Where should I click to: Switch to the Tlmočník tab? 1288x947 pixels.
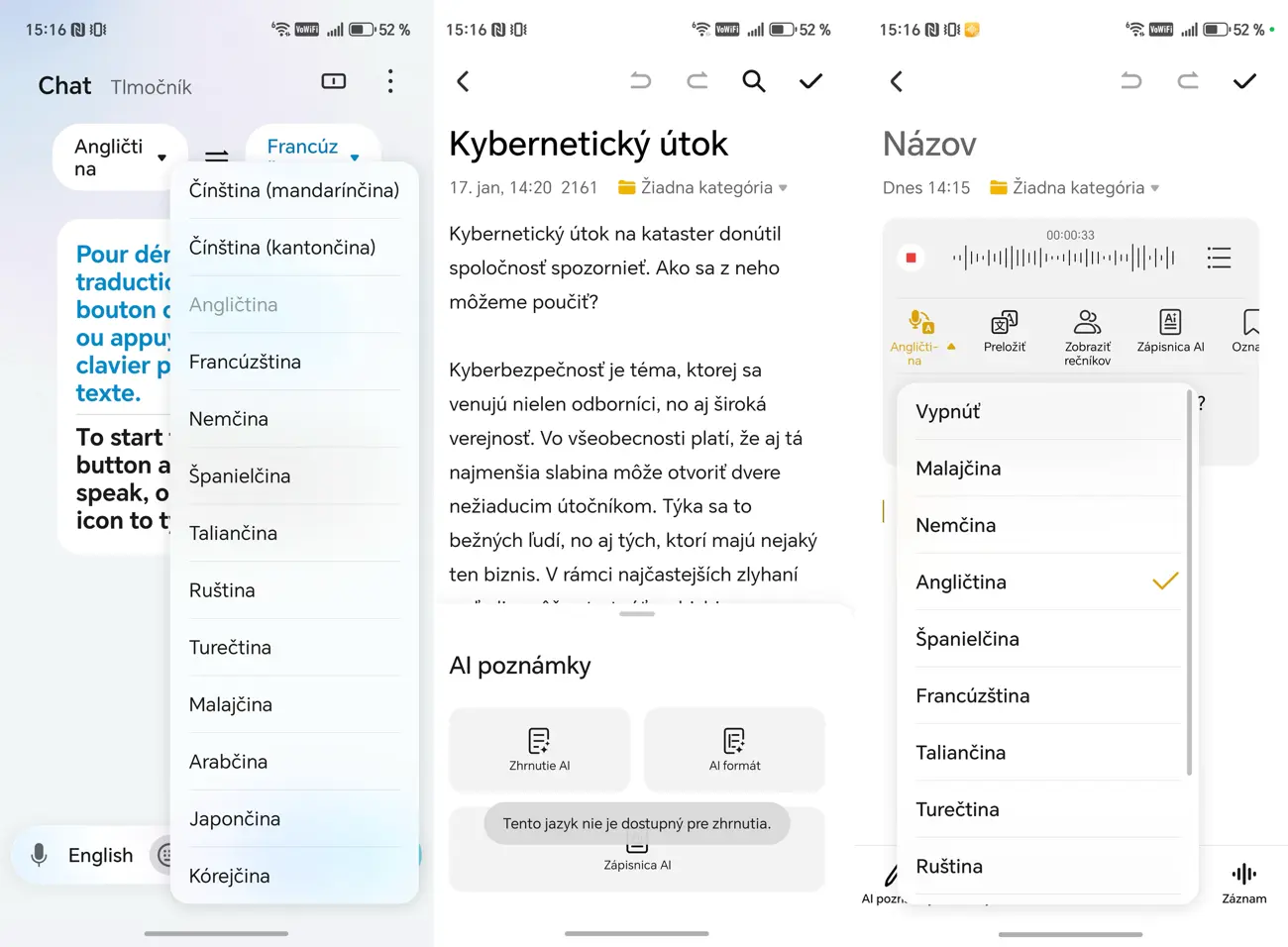(x=151, y=87)
